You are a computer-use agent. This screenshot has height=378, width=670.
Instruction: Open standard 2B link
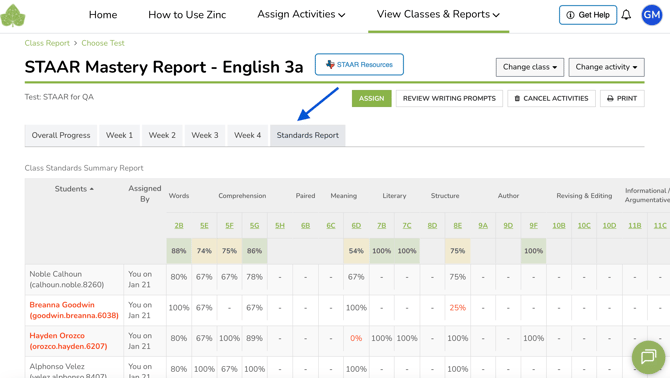[x=179, y=226]
